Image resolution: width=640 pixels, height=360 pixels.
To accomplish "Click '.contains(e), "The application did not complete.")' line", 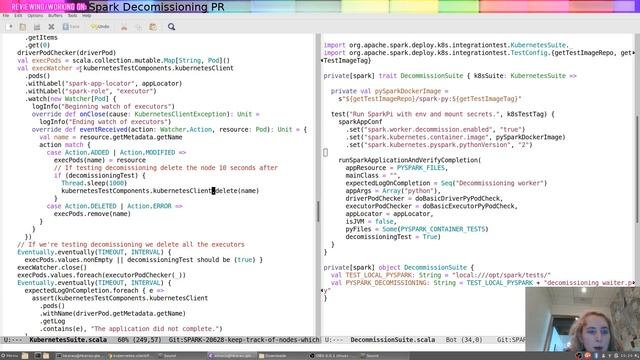I will tap(131, 329).
